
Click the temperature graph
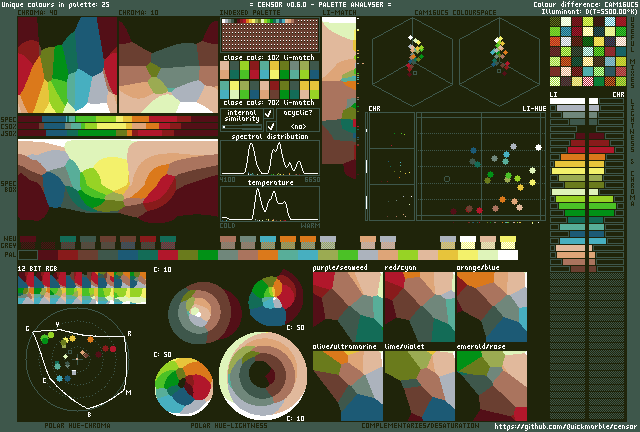pos(270,204)
